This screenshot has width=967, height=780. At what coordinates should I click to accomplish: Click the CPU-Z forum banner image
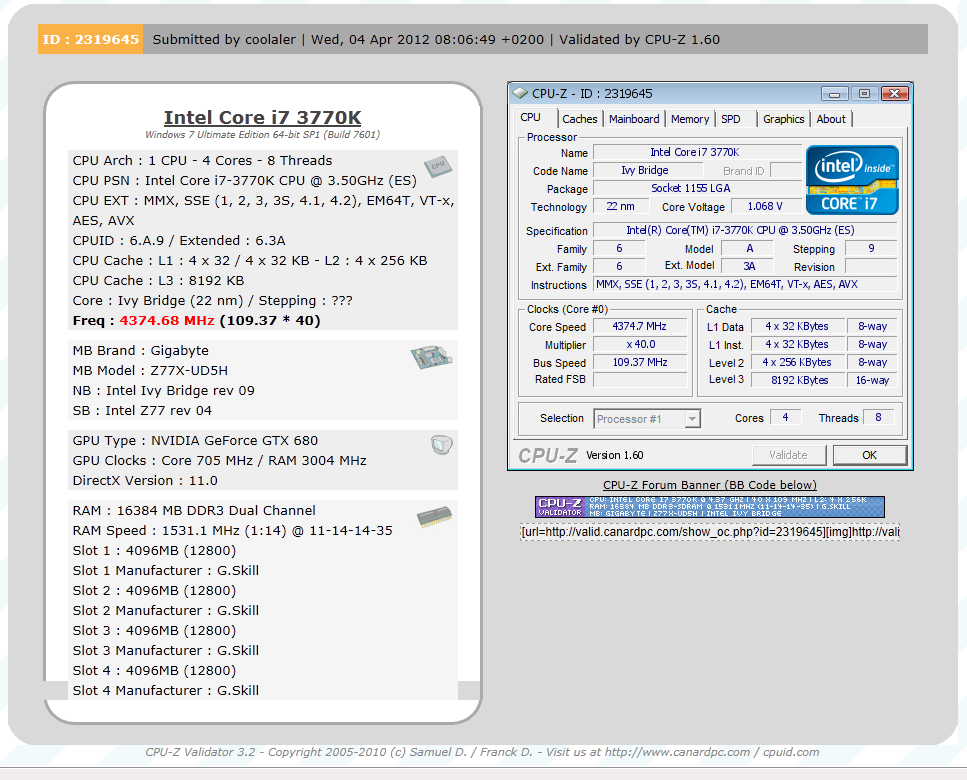pyautogui.click(x=709, y=507)
